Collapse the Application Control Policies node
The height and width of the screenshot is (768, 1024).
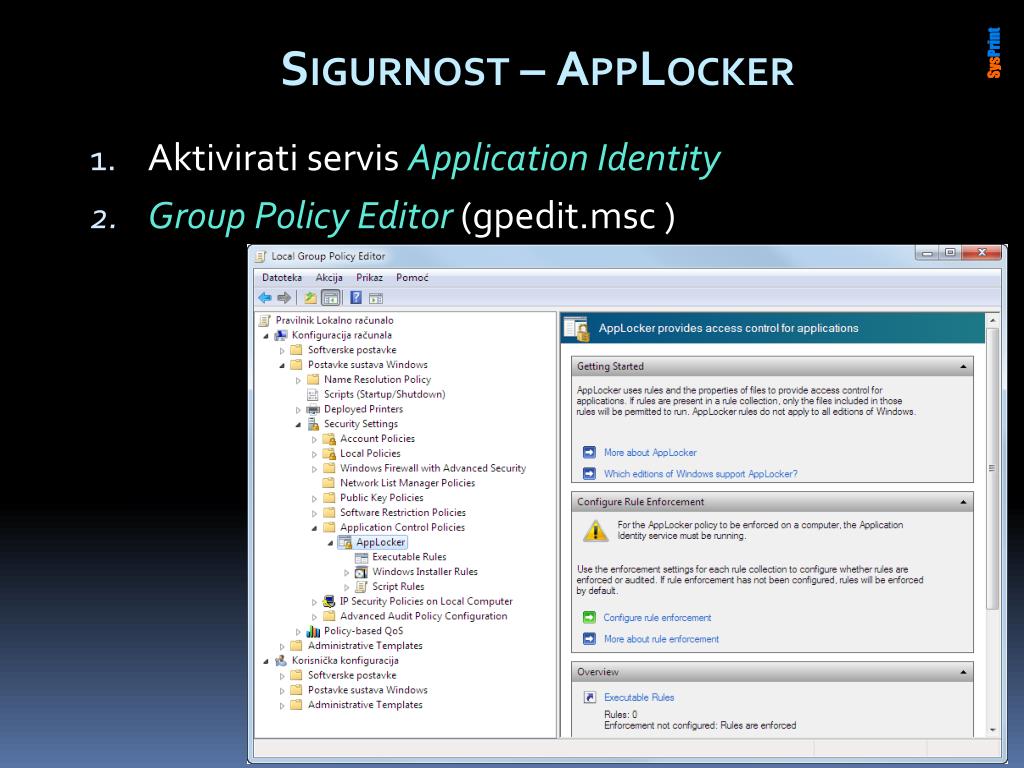click(x=314, y=528)
